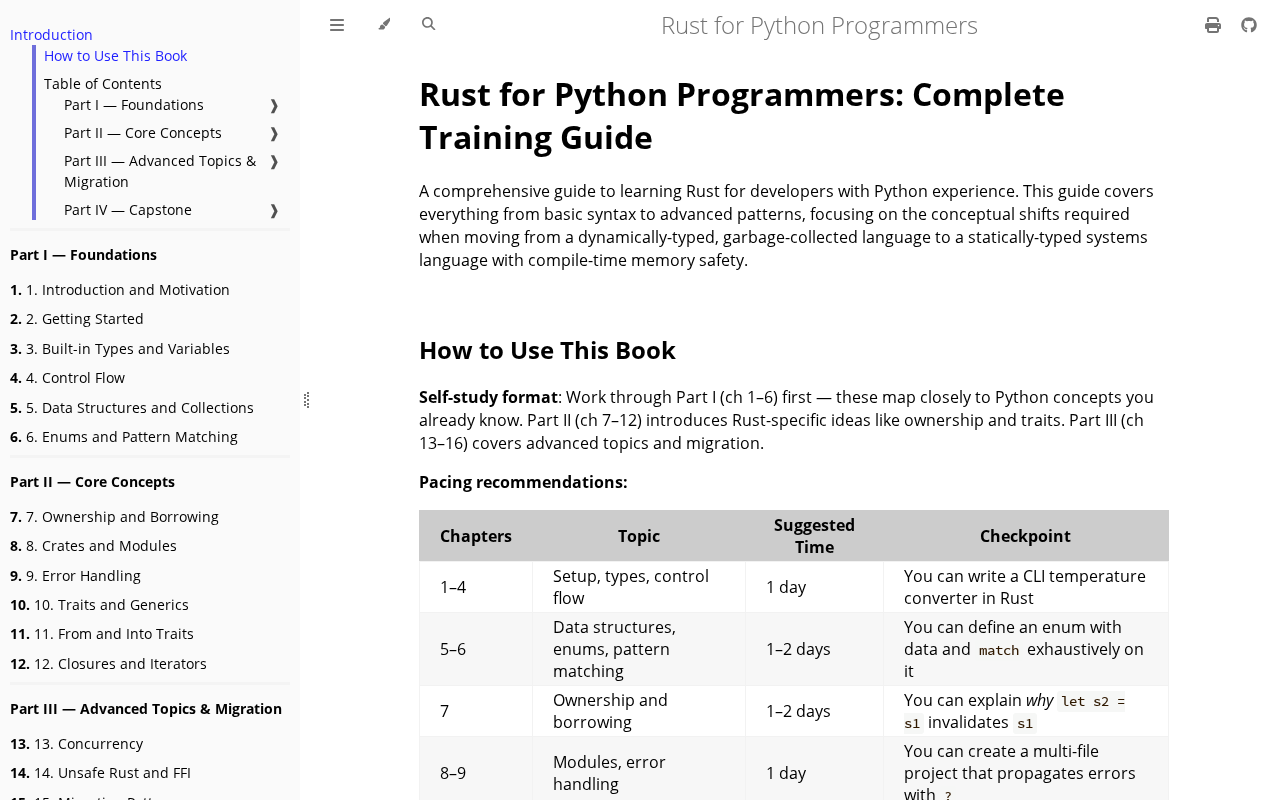
Task: Click the How to Use This Book heading
Action: point(547,350)
